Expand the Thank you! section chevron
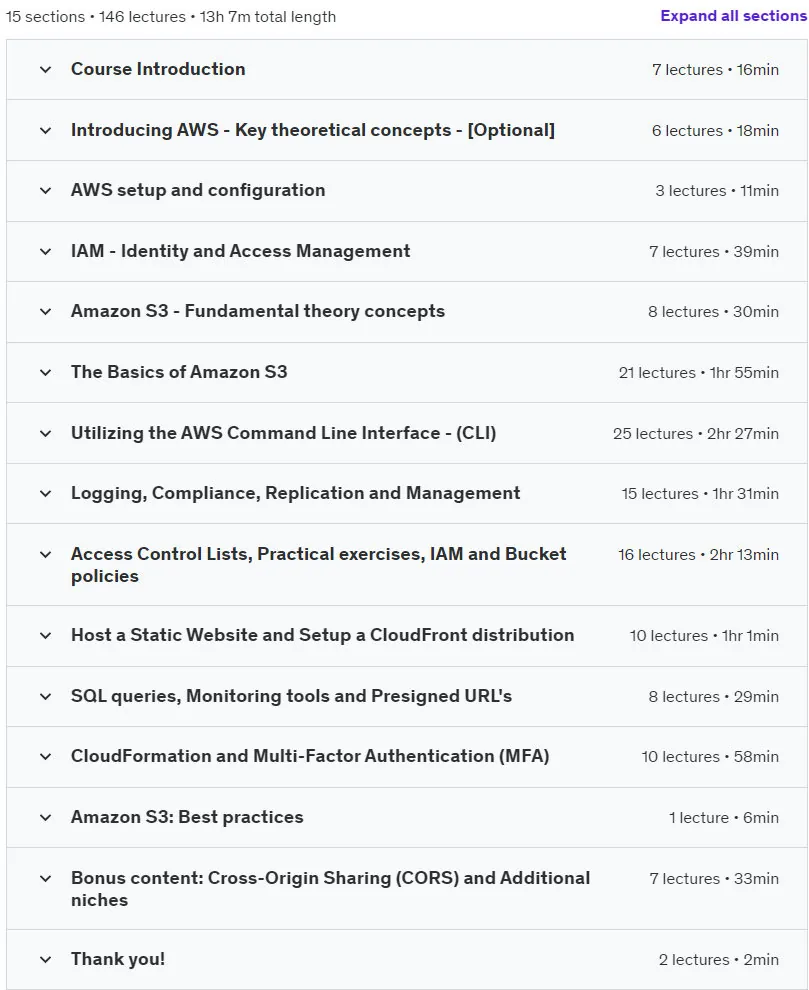The image size is (809, 990). 45,960
